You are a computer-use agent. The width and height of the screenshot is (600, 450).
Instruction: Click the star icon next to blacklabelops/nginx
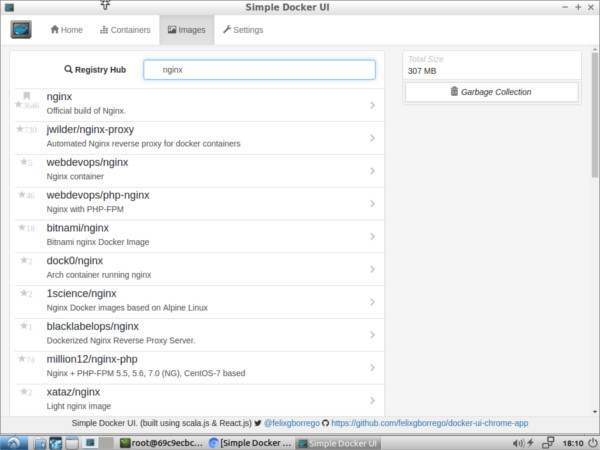point(24,326)
